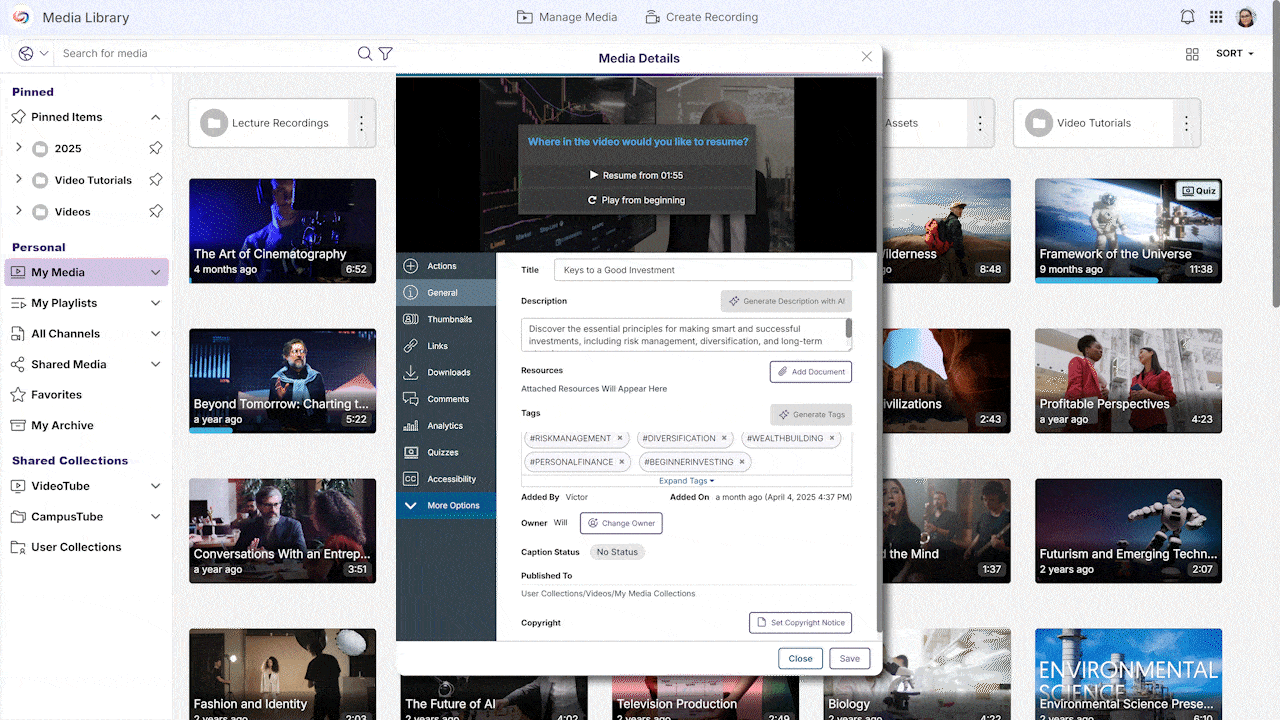Select the Analytics tab in sidebar

(x=445, y=426)
